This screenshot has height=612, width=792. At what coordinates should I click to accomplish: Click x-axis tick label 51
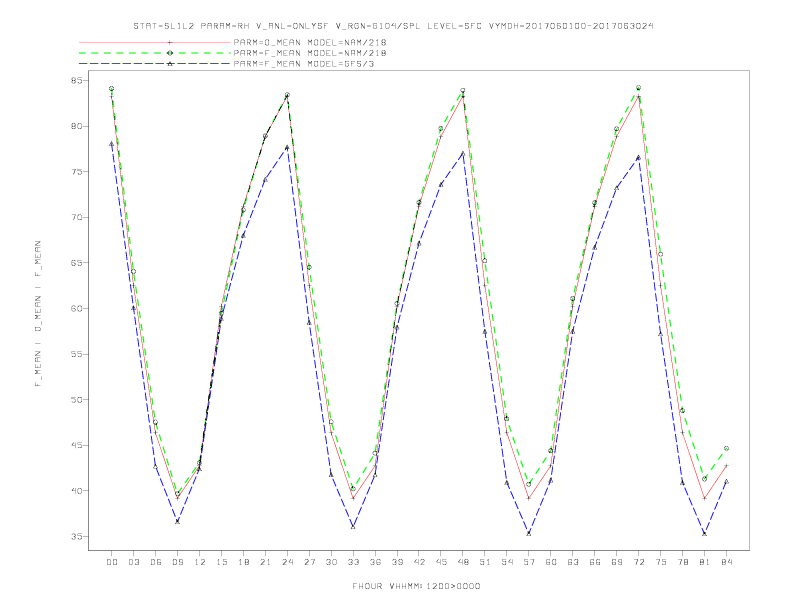pyautogui.click(x=485, y=562)
